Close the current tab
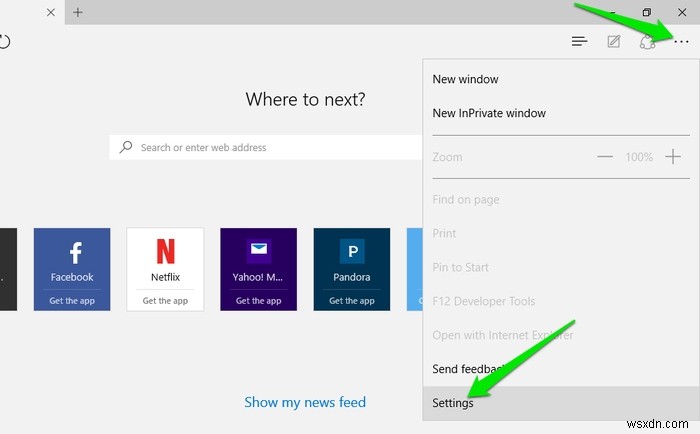Image resolution: width=700 pixels, height=434 pixels. (51, 12)
